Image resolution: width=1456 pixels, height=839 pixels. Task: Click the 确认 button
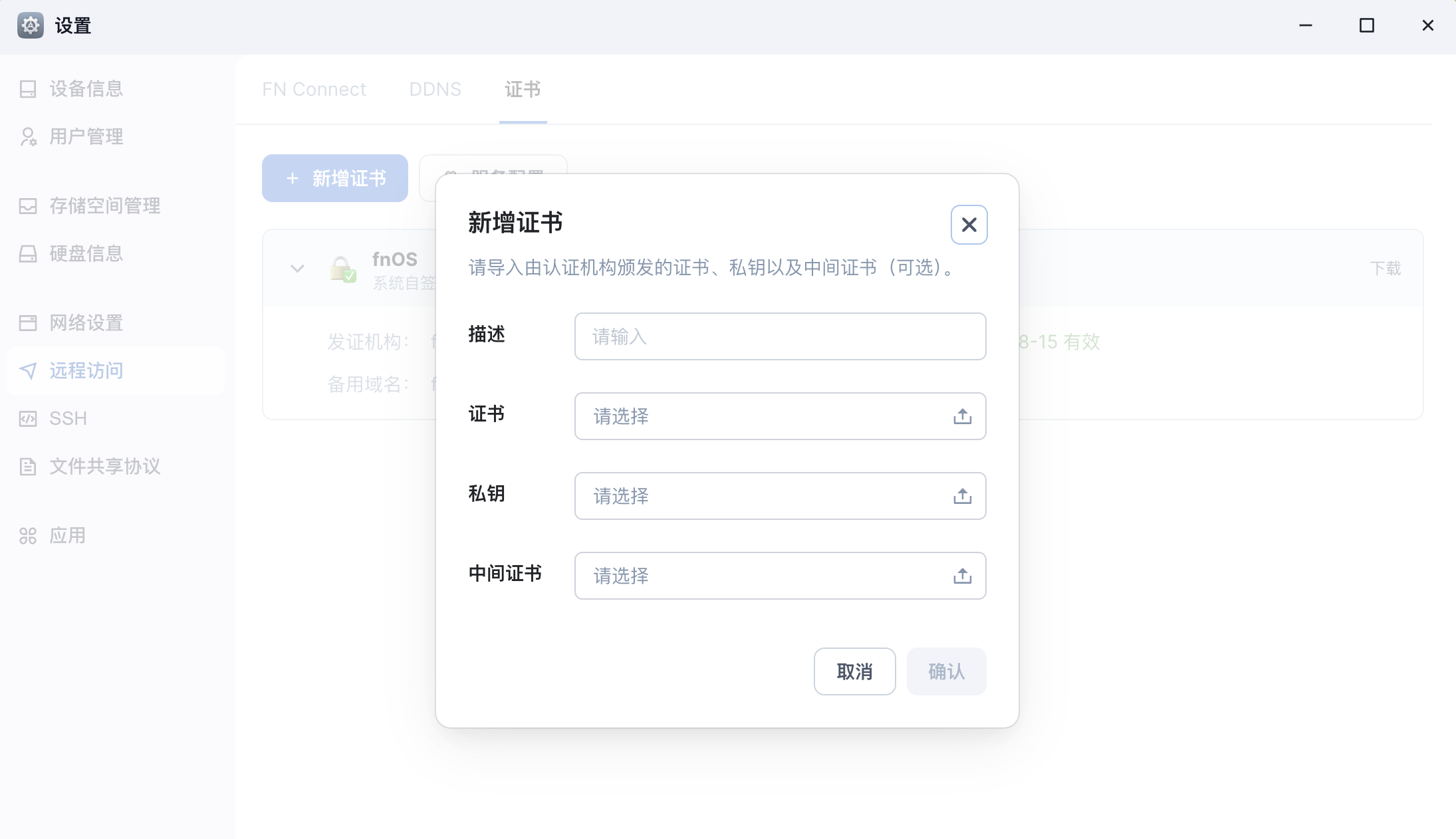pos(946,671)
